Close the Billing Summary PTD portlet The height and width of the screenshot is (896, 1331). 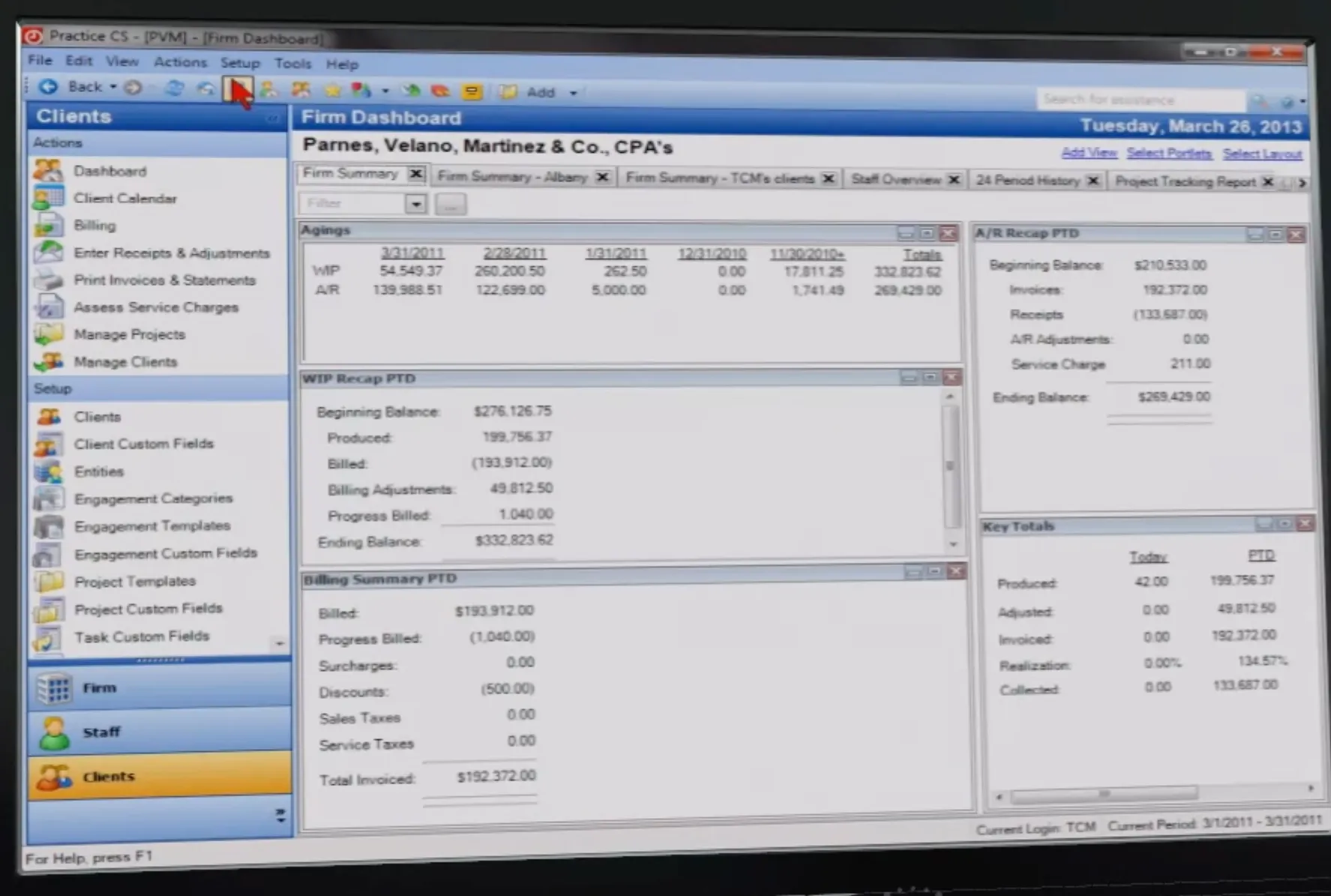click(x=955, y=571)
